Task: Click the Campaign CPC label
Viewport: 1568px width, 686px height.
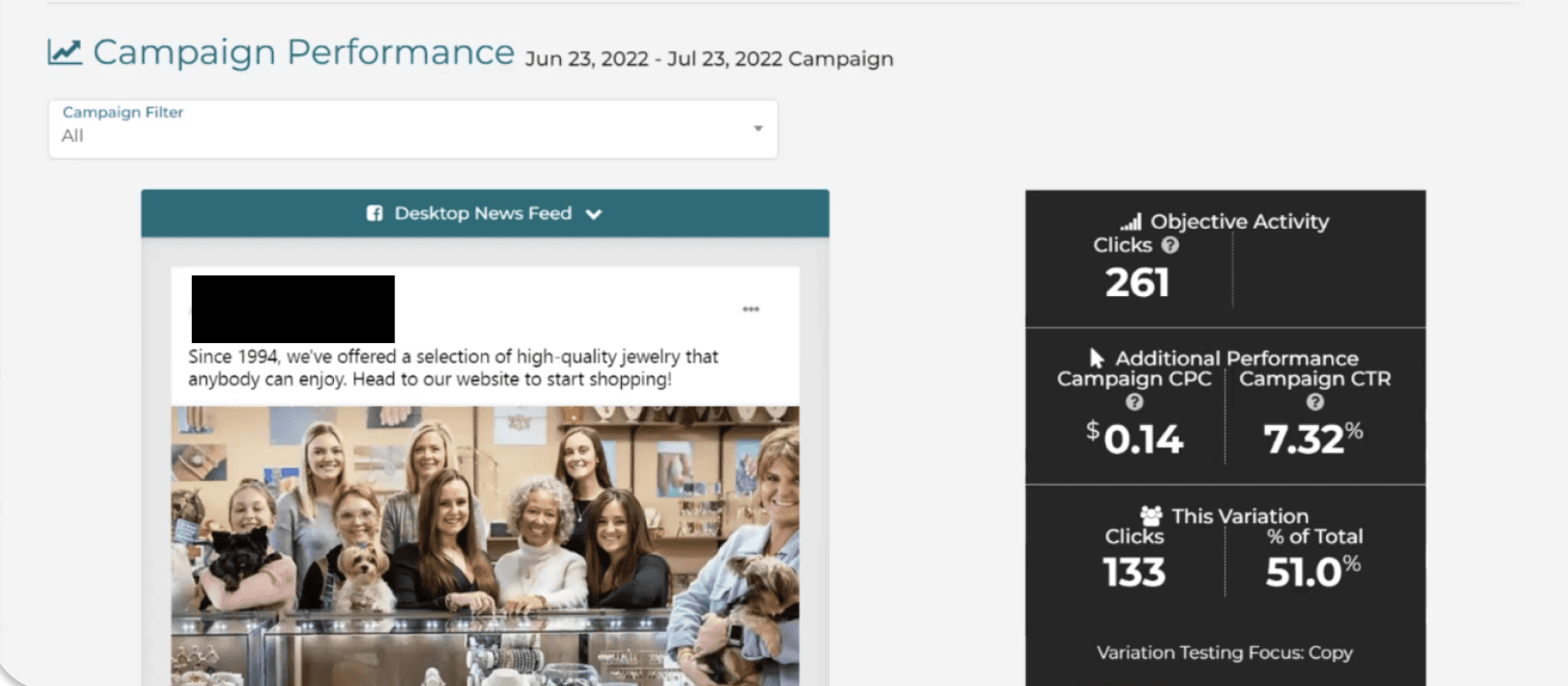Action: [x=1134, y=379]
